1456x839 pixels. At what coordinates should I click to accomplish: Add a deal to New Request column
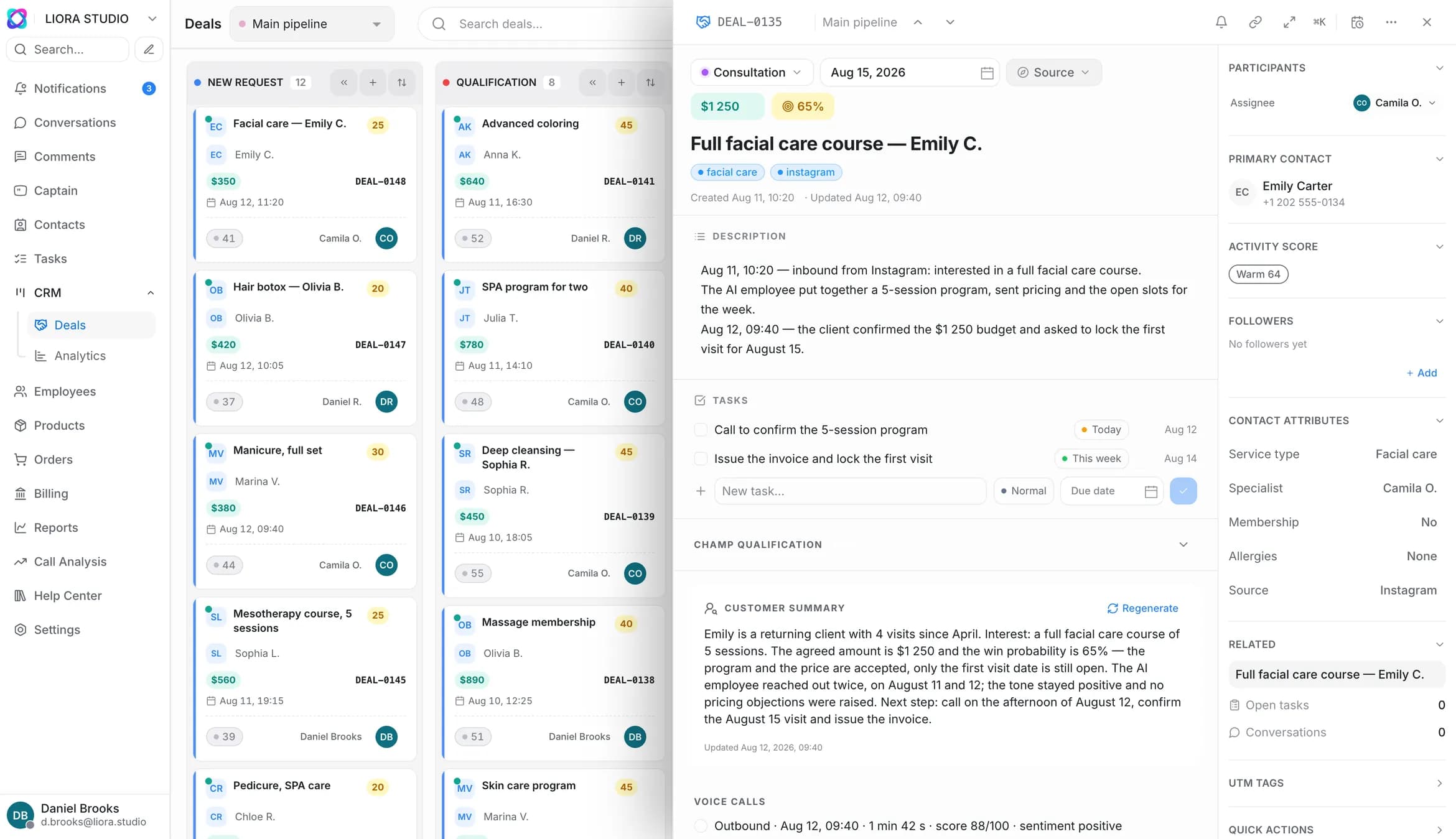(x=373, y=82)
